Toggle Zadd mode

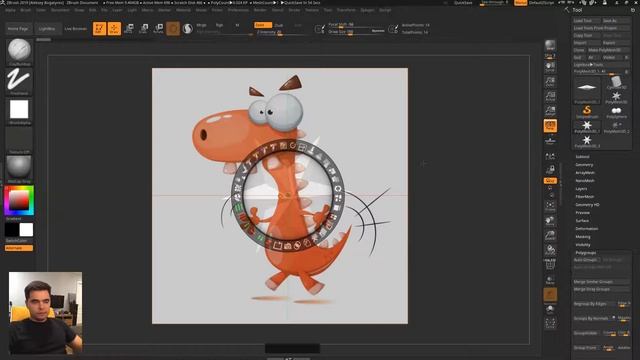click(x=263, y=25)
